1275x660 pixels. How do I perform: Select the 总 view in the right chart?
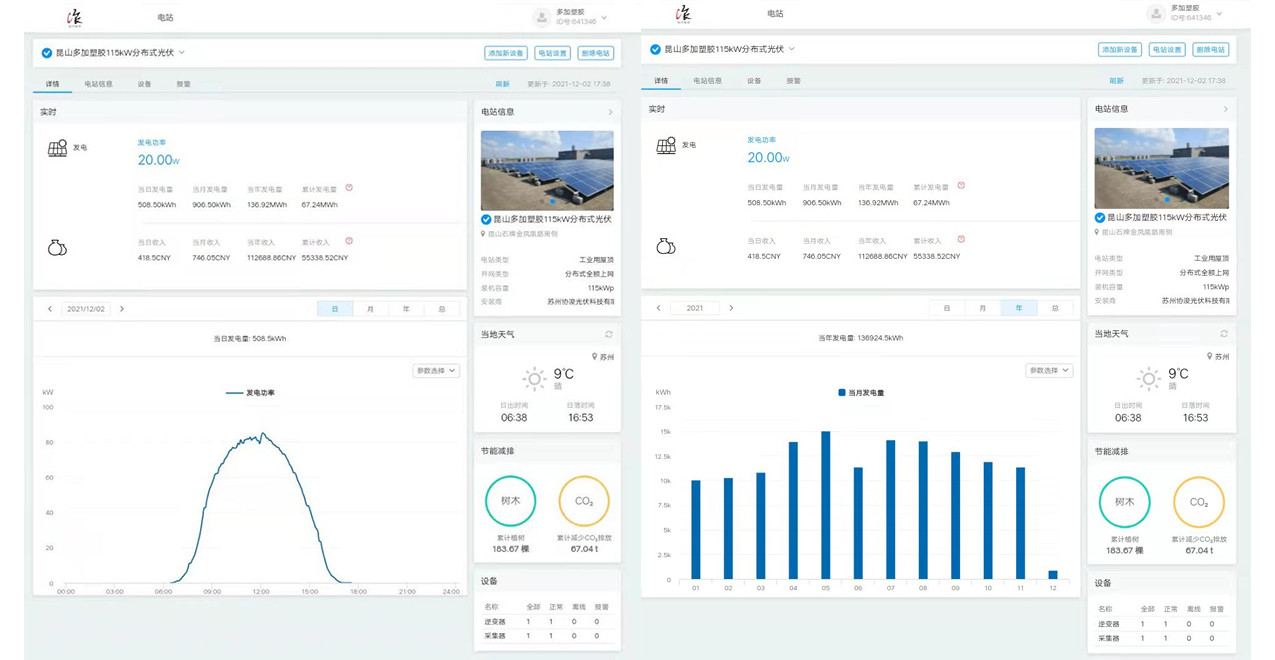[1054, 308]
